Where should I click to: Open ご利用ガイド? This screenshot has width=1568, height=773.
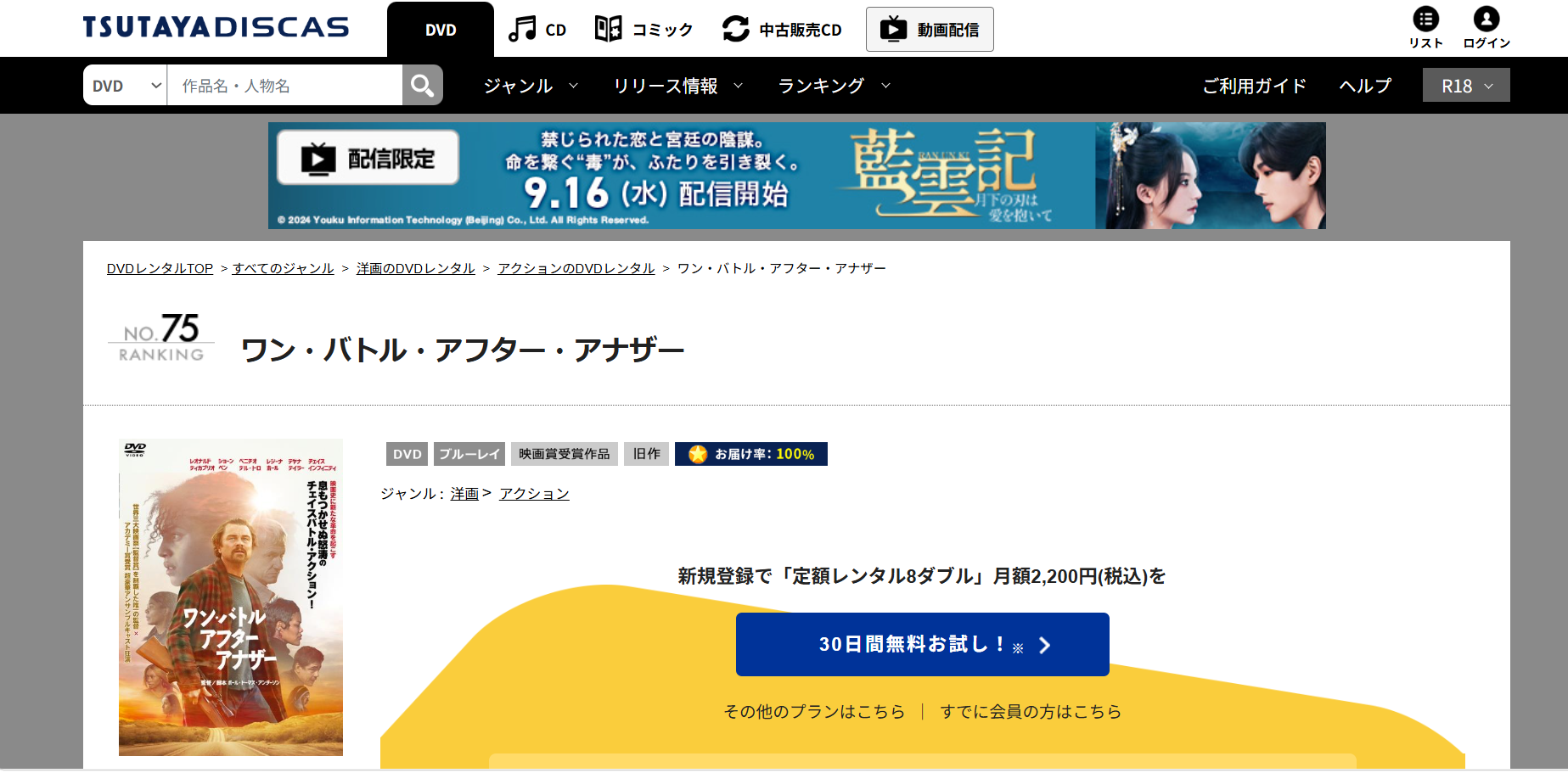[1254, 86]
